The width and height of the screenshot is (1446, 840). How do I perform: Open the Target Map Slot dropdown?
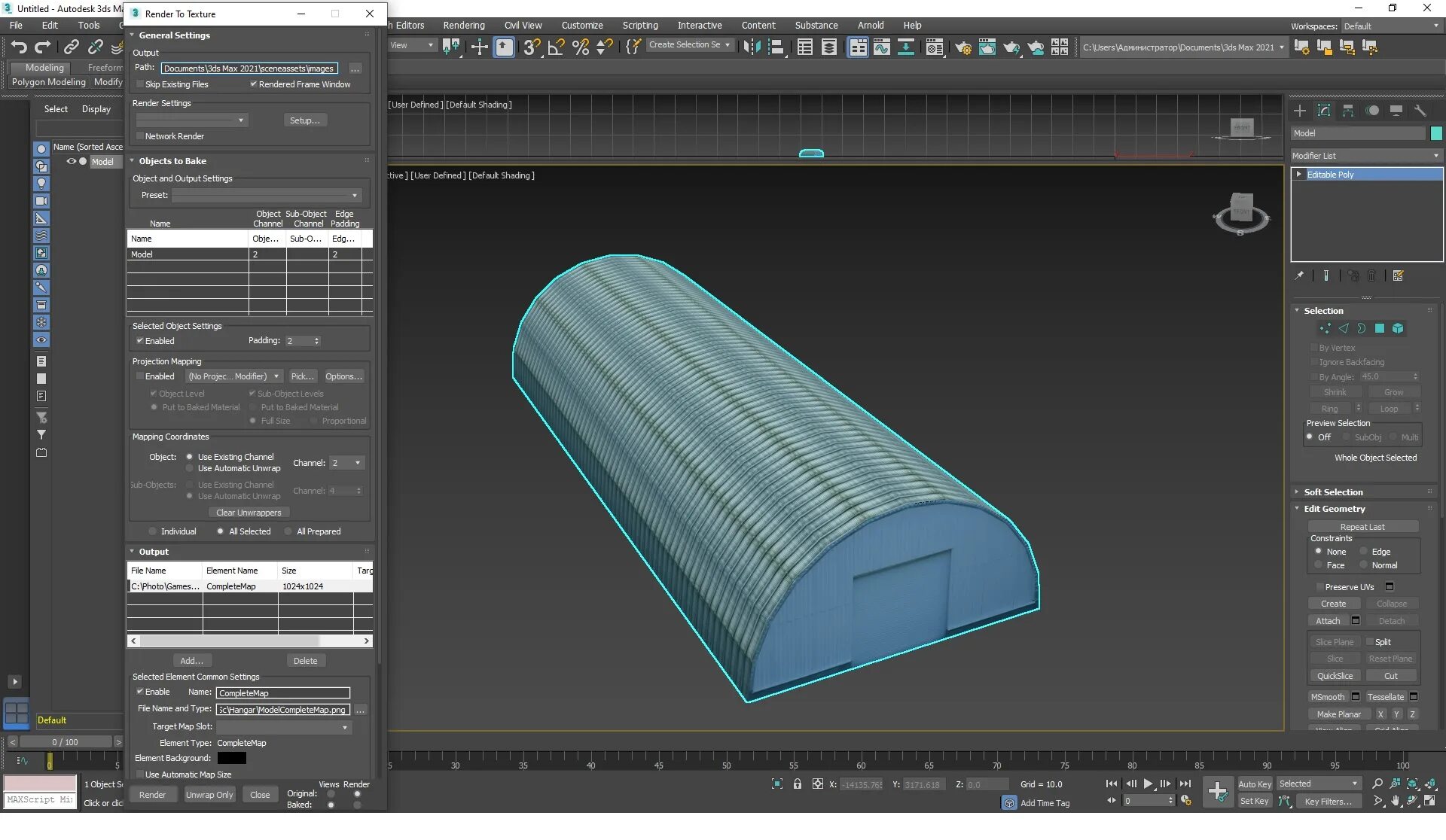pyautogui.click(x=283, y=727)
